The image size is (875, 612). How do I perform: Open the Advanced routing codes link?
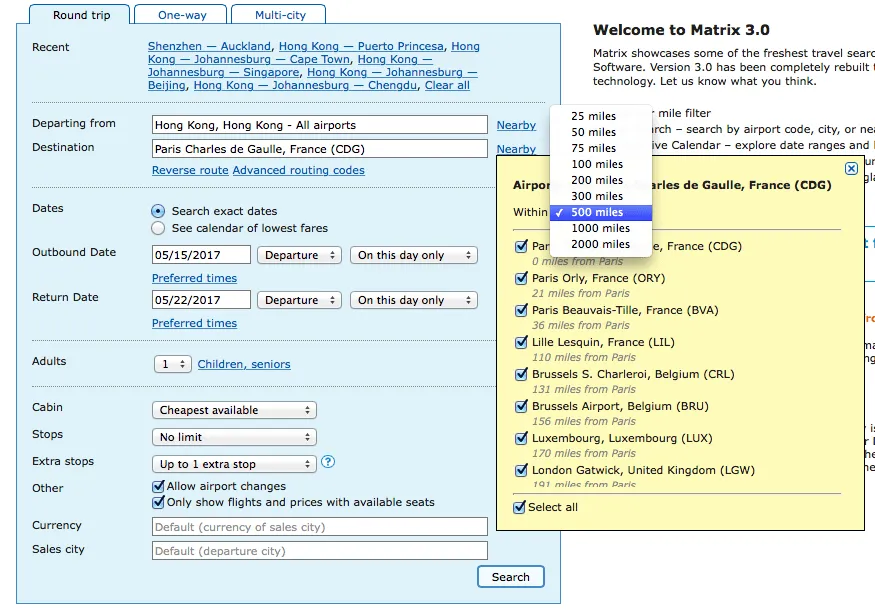tap(299, 170)
